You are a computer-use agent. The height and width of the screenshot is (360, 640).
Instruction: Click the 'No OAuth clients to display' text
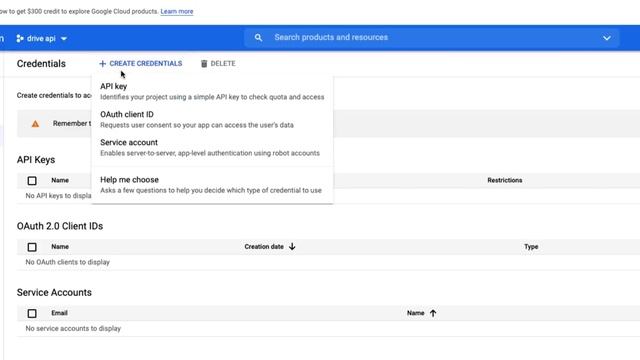pyautogui.click(x=68, y=262)
